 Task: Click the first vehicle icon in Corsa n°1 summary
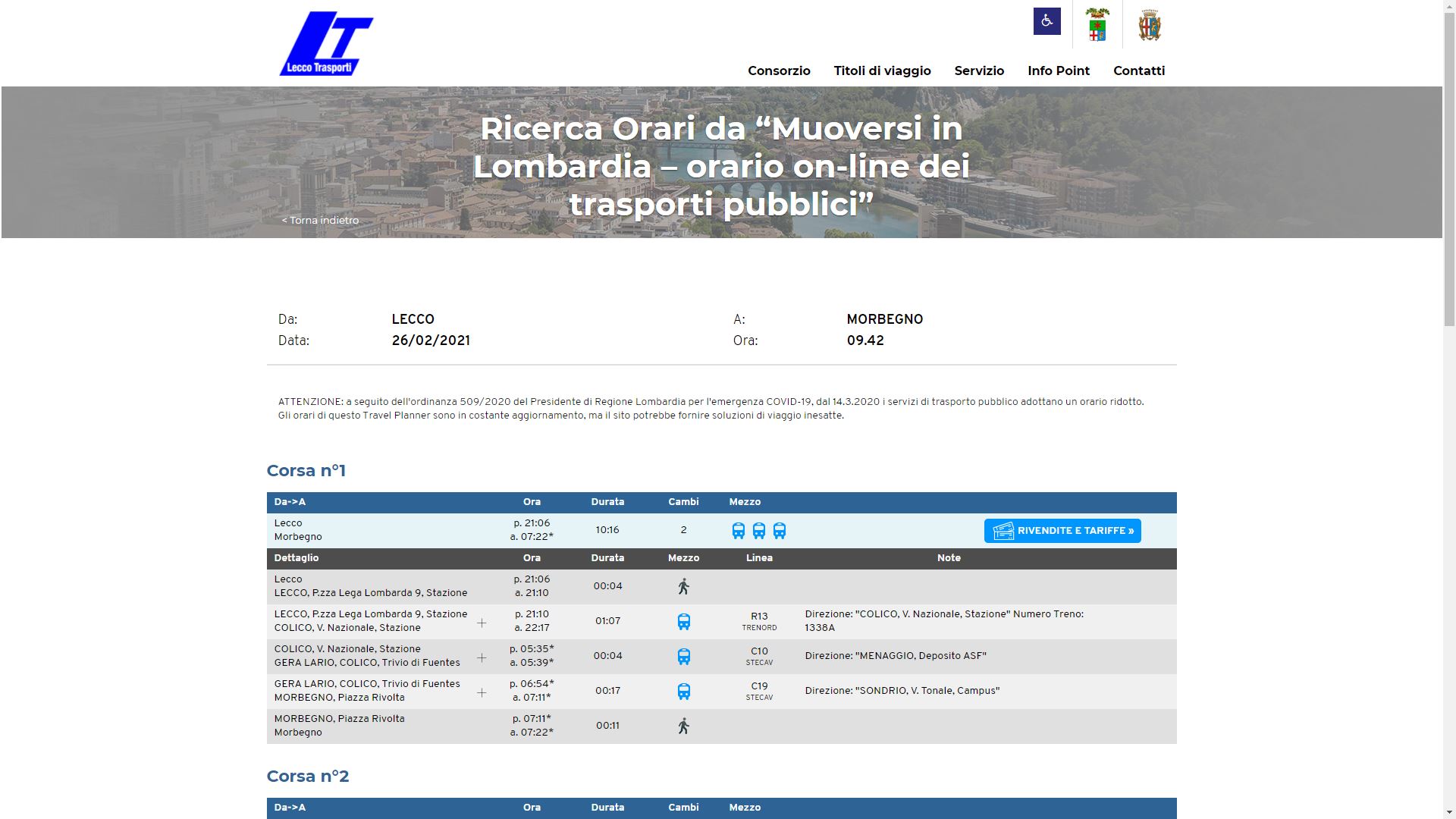[x=738, y=531]
